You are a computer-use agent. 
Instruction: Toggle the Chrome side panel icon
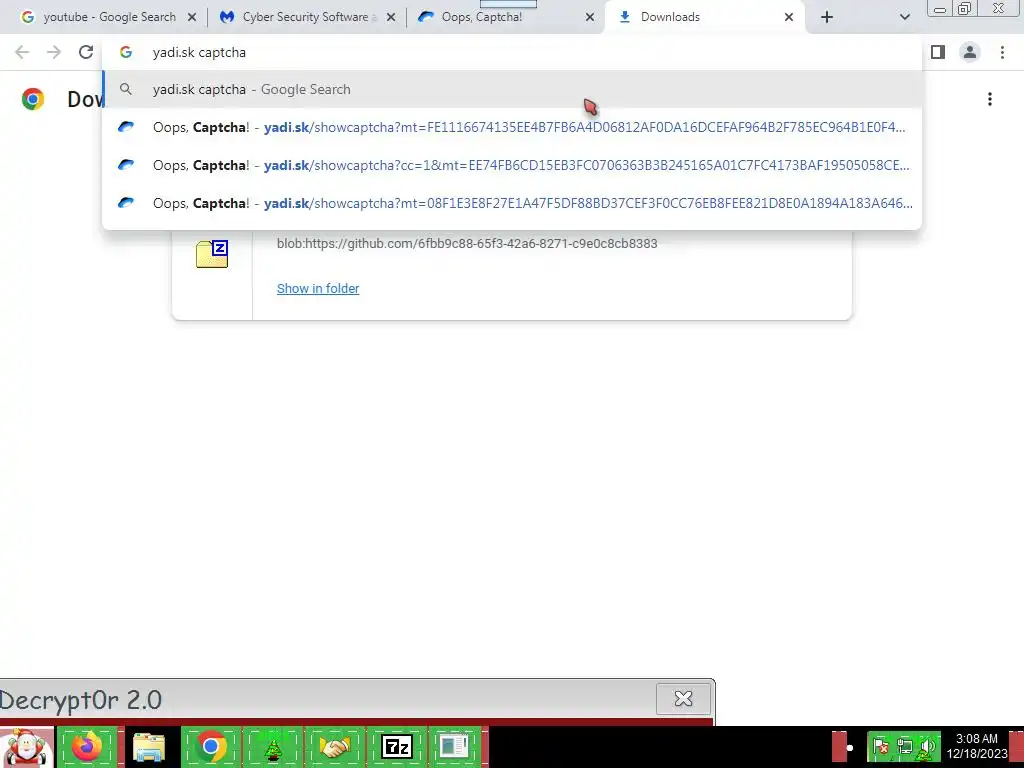pyautogui.click(x=938, y=52)
